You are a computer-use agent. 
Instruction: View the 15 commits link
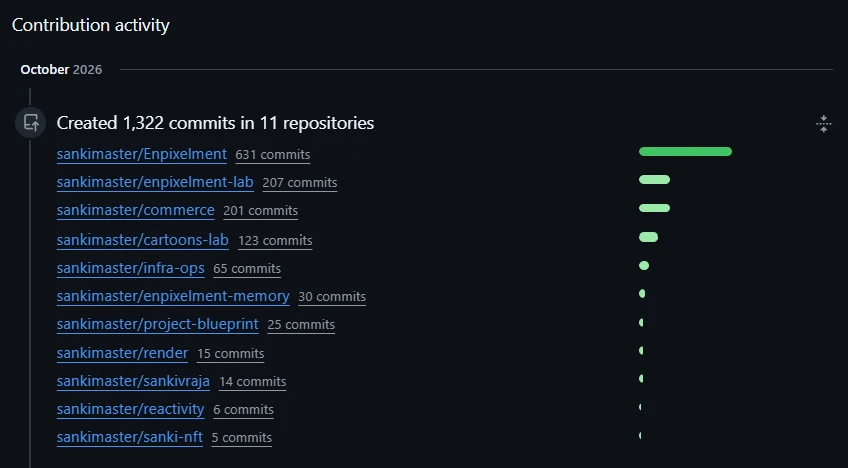tap(231, 353)
